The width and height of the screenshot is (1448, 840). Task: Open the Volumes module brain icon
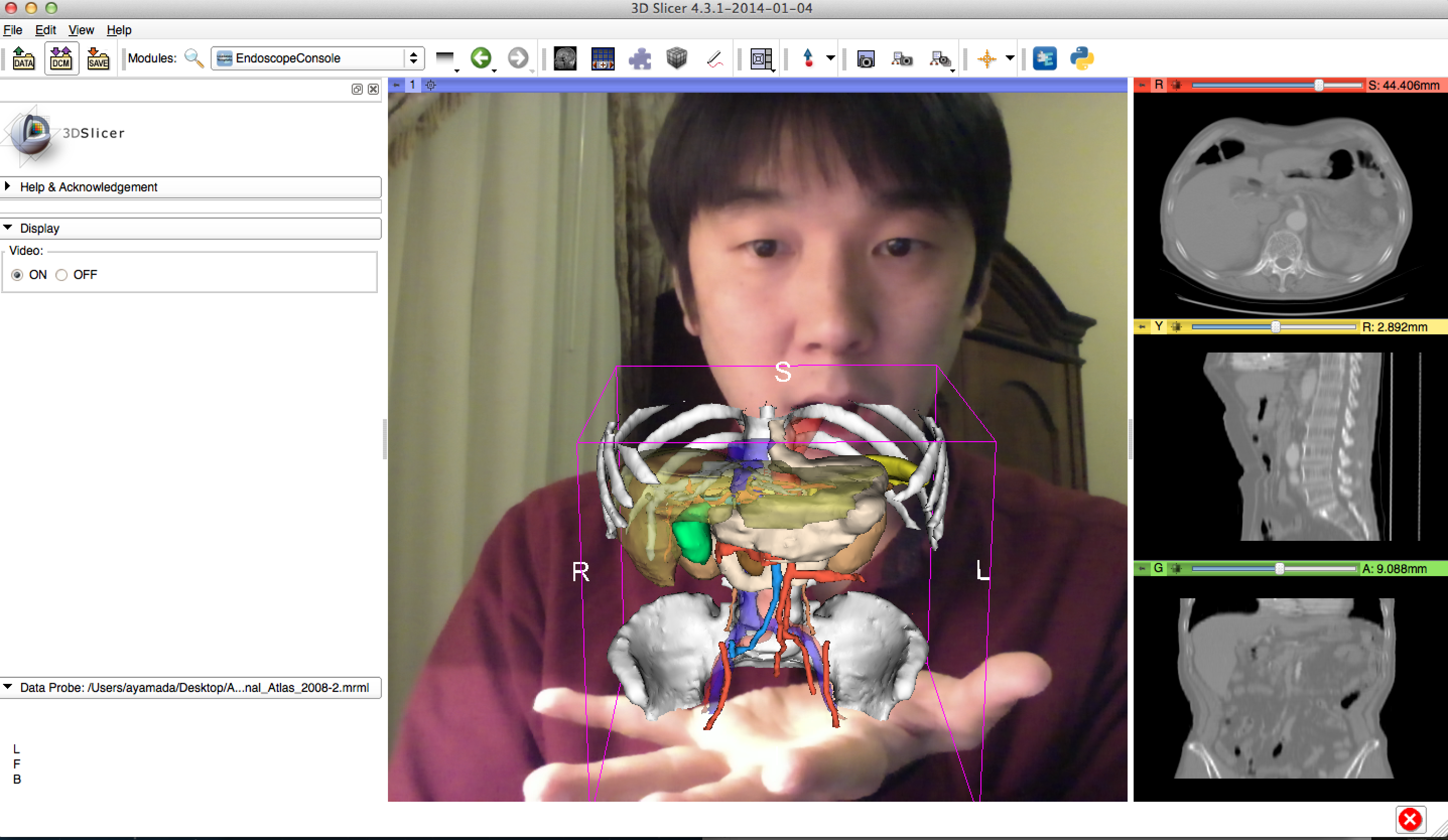(565, 58)
